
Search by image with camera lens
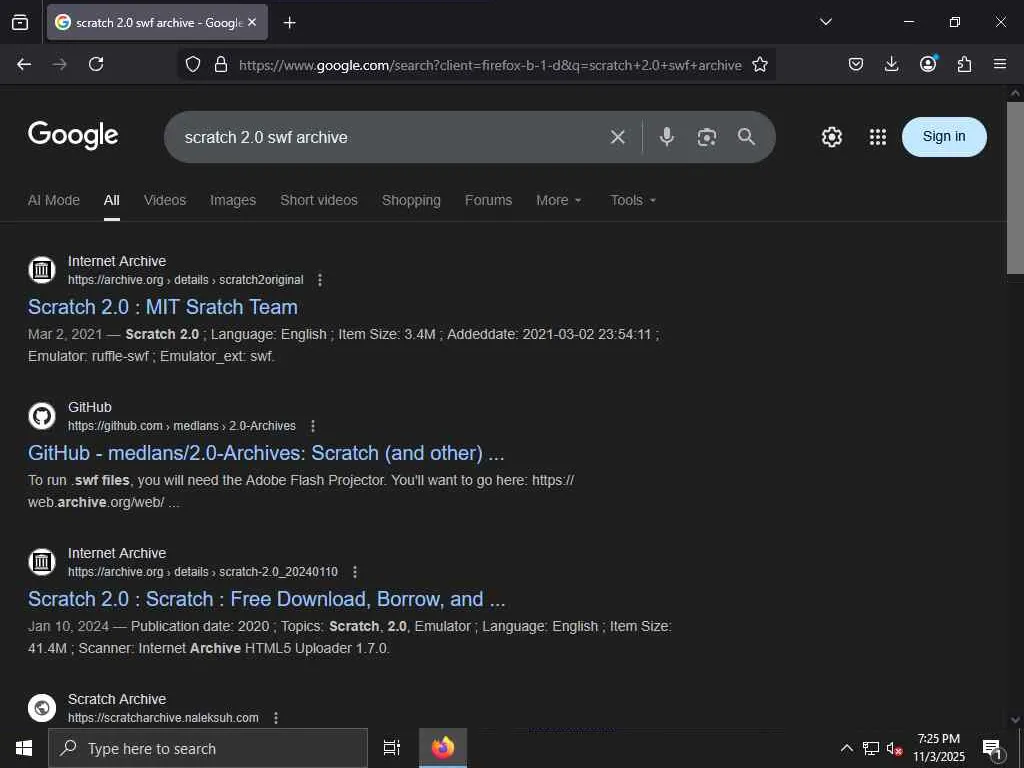tap(707, 137)
